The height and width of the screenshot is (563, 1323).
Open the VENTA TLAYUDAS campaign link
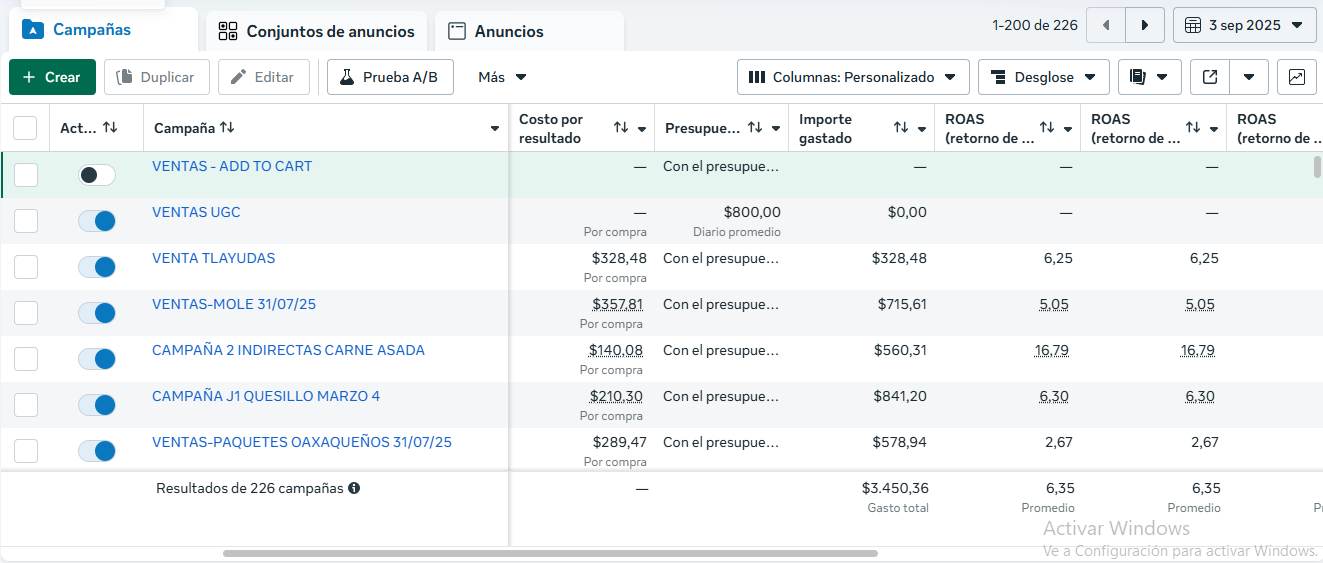[x=214, y=258]
